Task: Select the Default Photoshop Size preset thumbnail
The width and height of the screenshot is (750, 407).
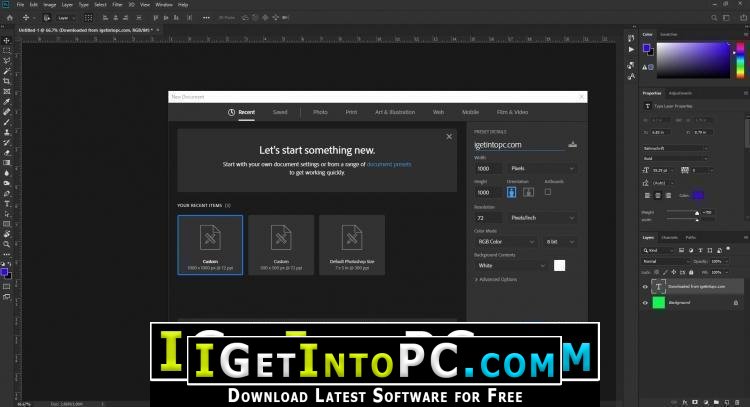Action: (x=352, y=245)
